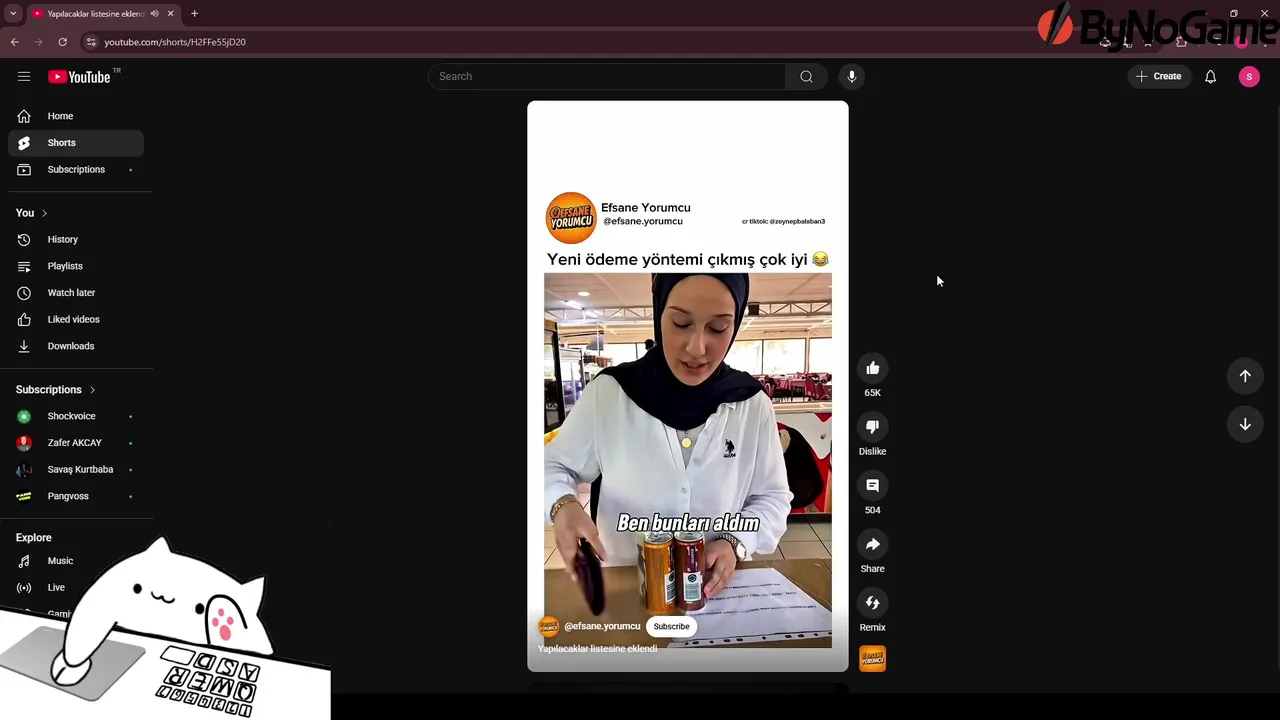This screenshot has height=720, width=1280.
Task: Open the tab search dropdown arrow
Action: coord(12,14)
